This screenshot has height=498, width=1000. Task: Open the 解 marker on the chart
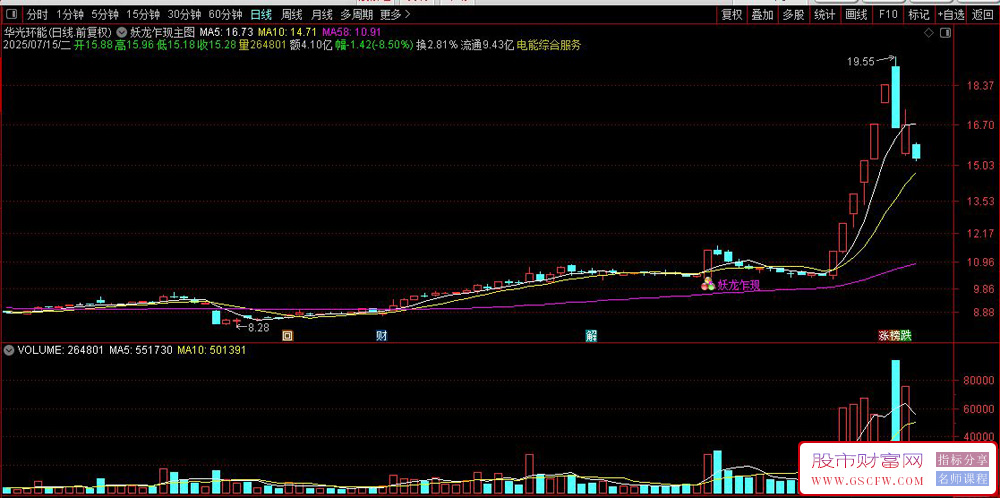click(591, 336)
